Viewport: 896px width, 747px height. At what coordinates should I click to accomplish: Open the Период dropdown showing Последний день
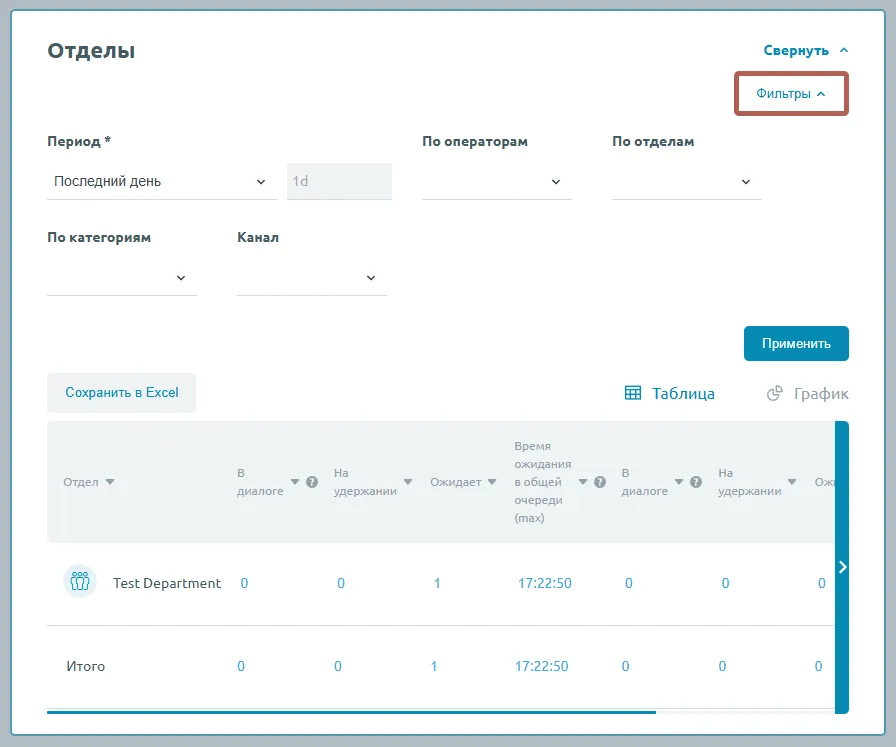point(162,182)
